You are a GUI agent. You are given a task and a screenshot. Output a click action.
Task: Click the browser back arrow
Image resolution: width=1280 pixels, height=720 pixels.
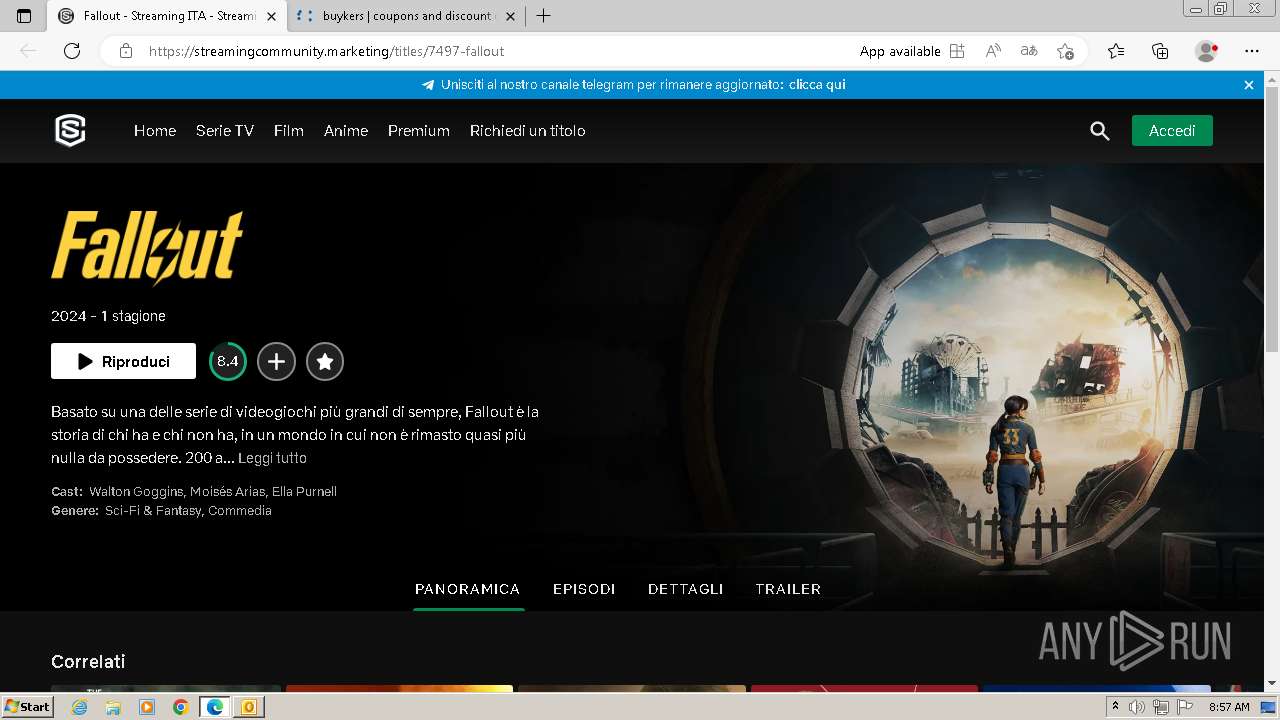pyautogui.click(x=28, y=51)
